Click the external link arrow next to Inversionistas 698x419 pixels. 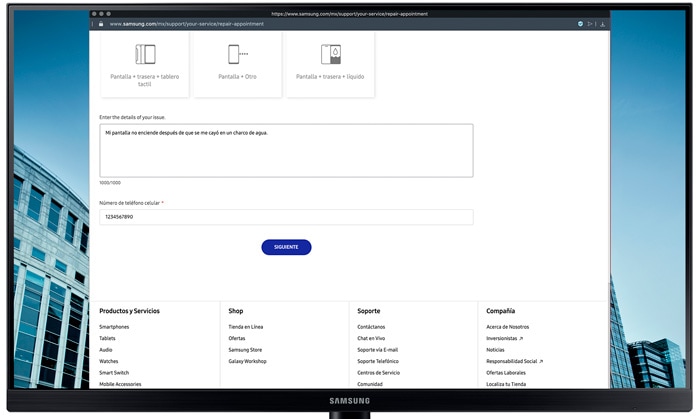521,338
